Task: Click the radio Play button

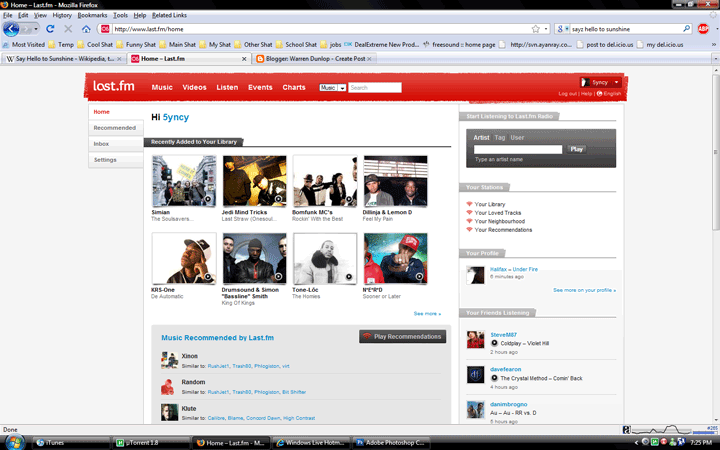Action: click(576, 149)
